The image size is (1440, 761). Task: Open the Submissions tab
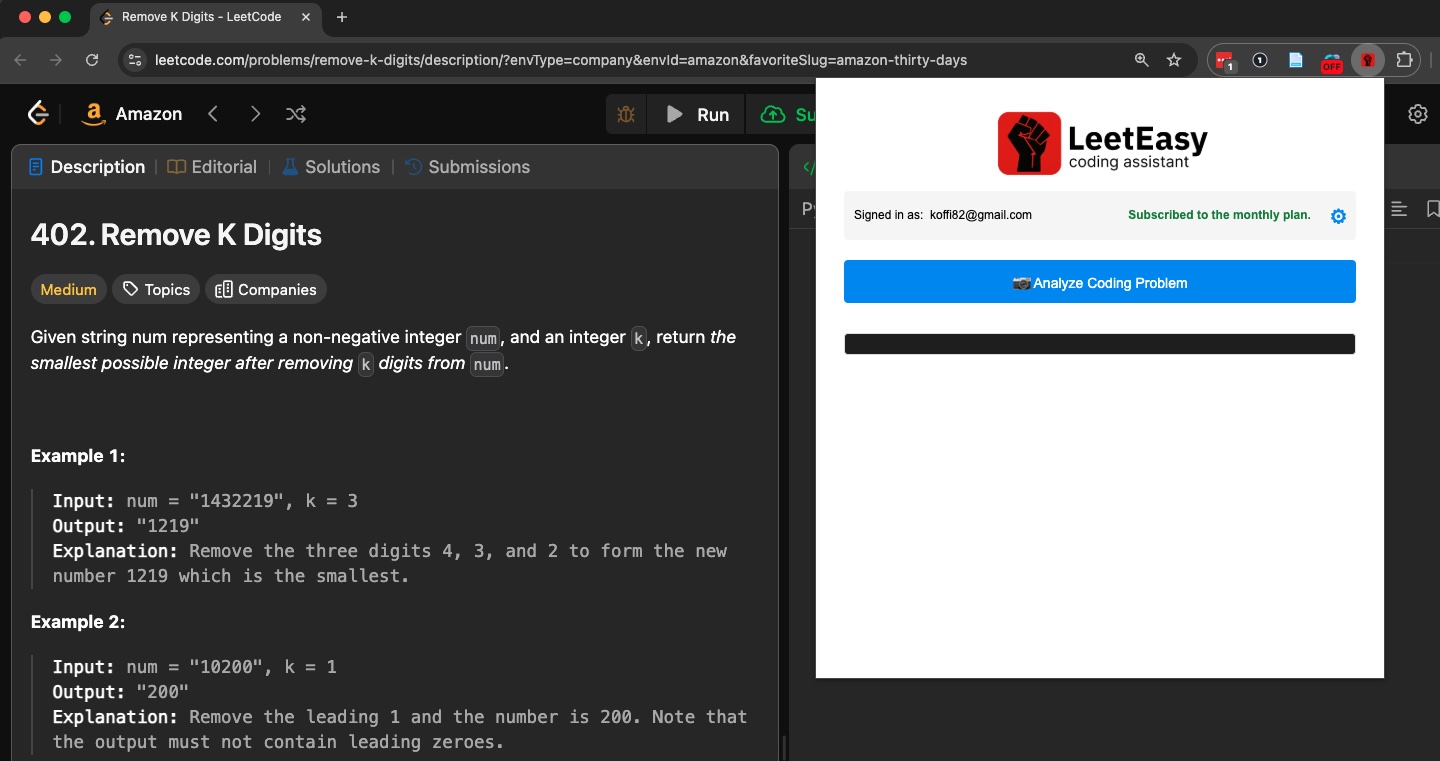[x=467, y=167]
